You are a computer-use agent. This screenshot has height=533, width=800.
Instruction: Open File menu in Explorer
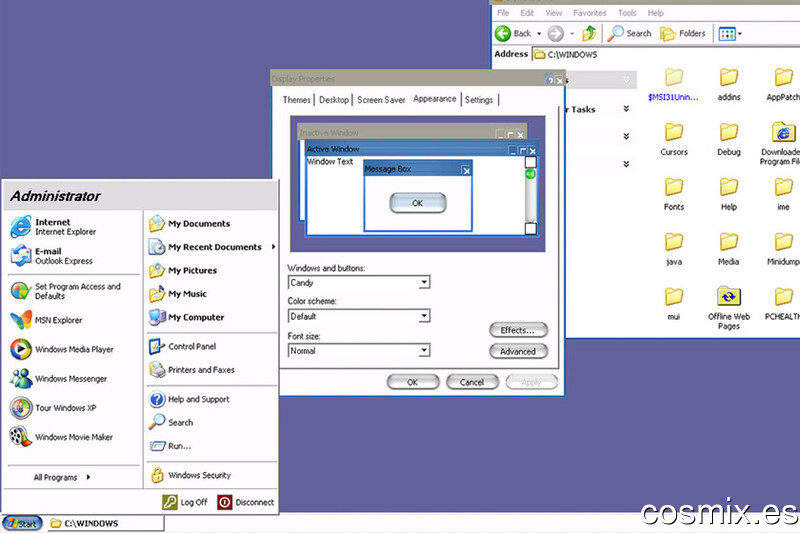click(x=503, y=13)
